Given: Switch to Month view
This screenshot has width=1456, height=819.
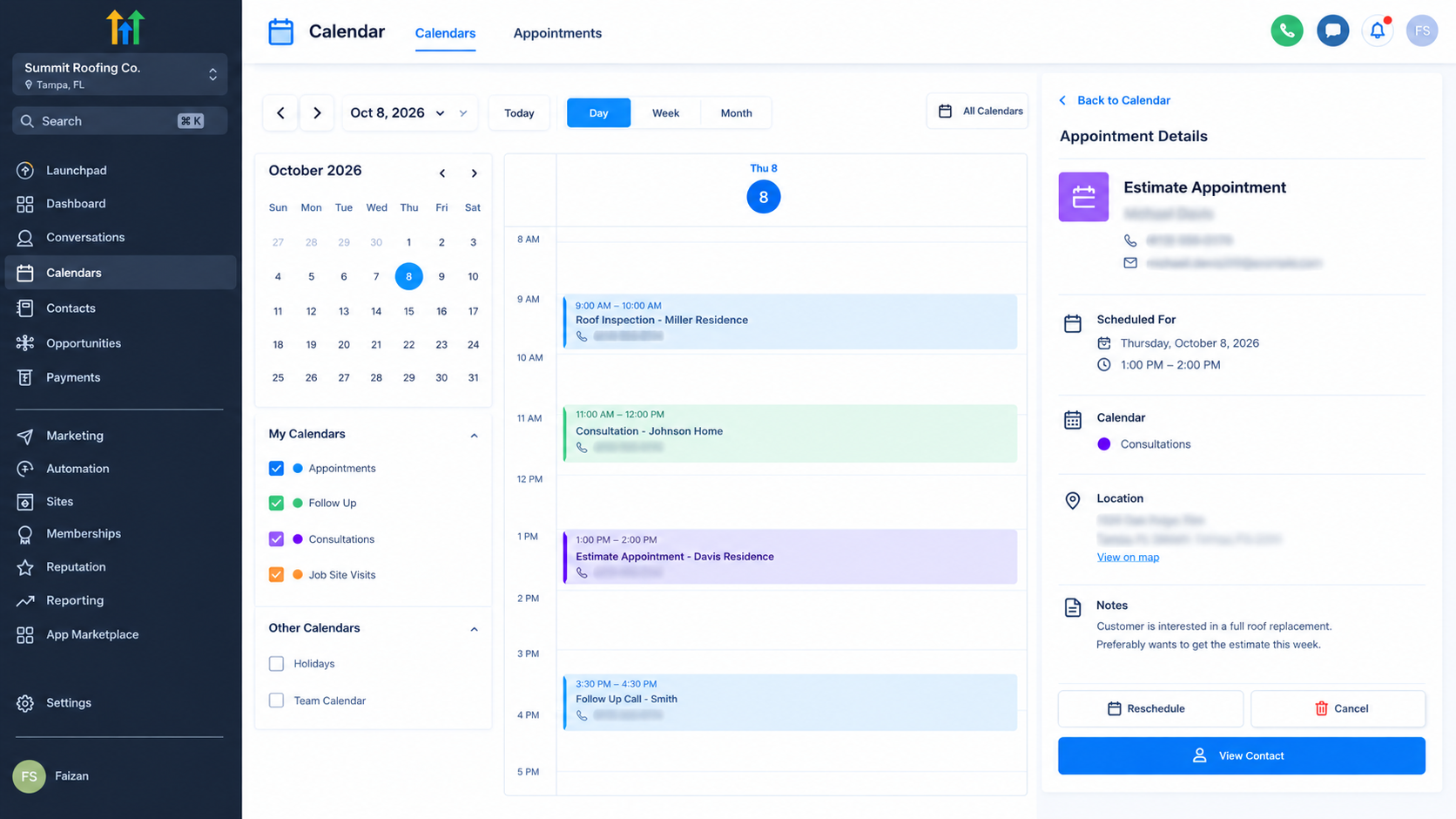Looking at the screenshot, I should (x=736, y=113).
